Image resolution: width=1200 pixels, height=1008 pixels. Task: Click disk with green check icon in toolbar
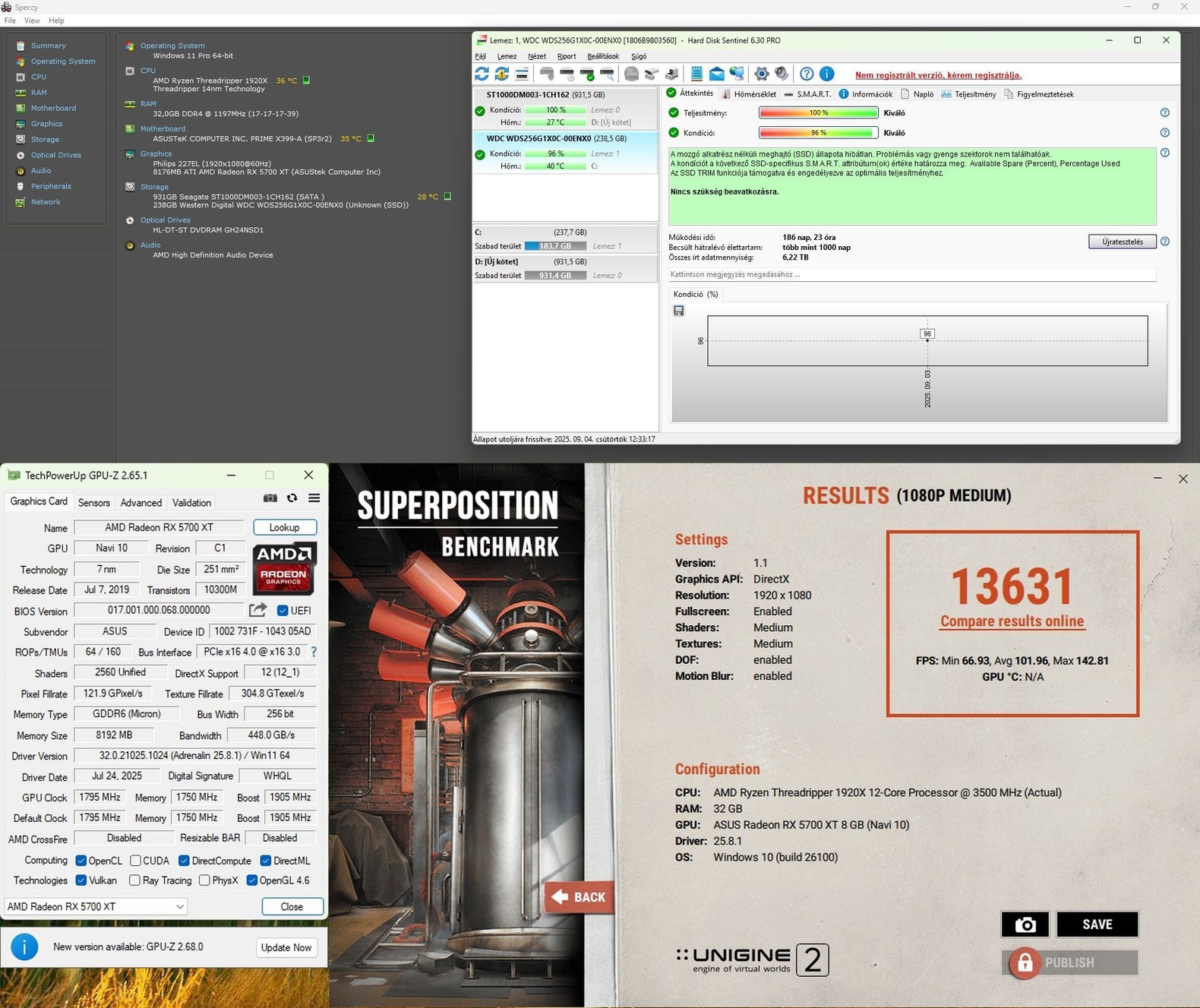tap(587, 74)
